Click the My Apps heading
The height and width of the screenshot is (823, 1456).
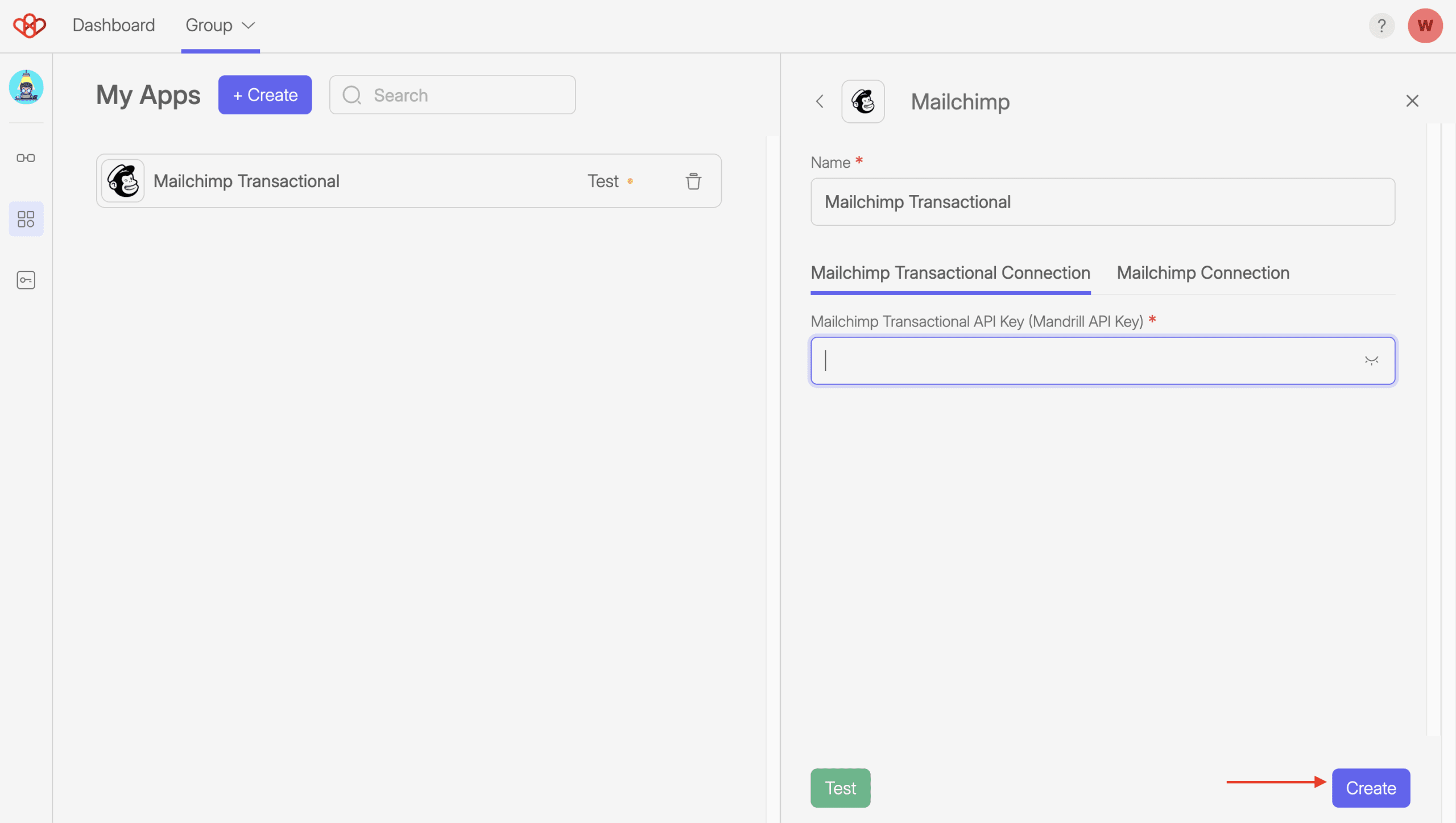[x=148, y=95]
